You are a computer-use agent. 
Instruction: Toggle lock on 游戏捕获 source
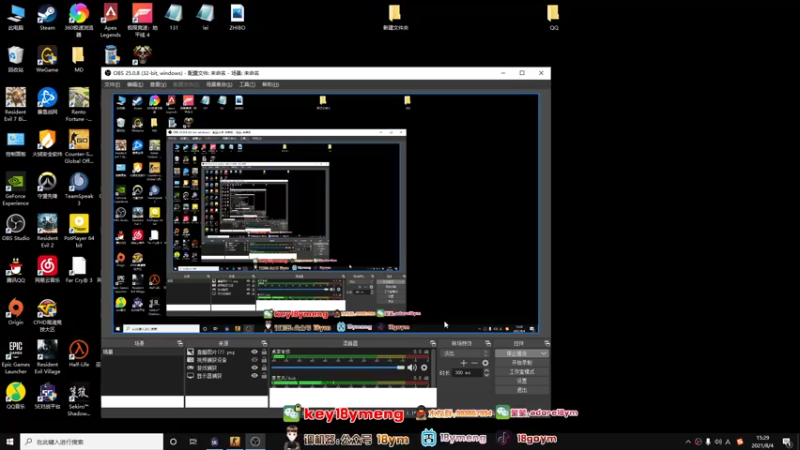click(x=264, y=367)
